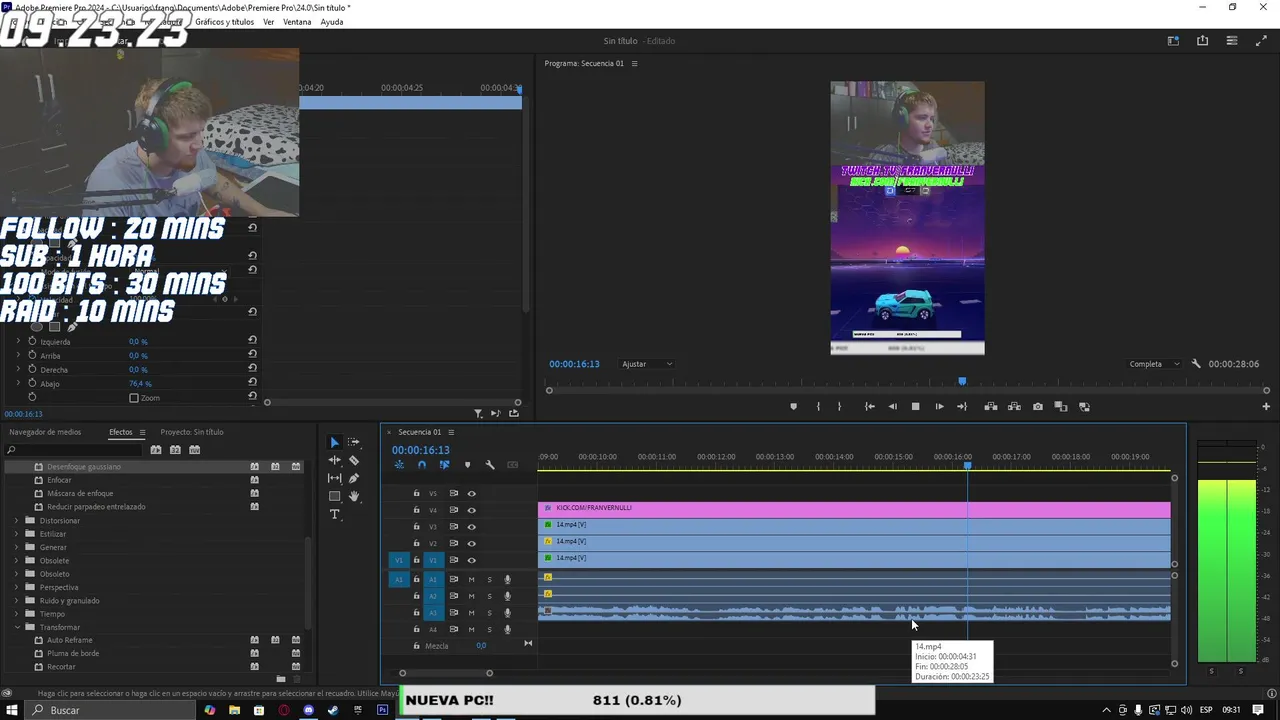This screenshot has width=1280, height=720.
Task: Open the Ayuda menu
Action: [332, 22]
